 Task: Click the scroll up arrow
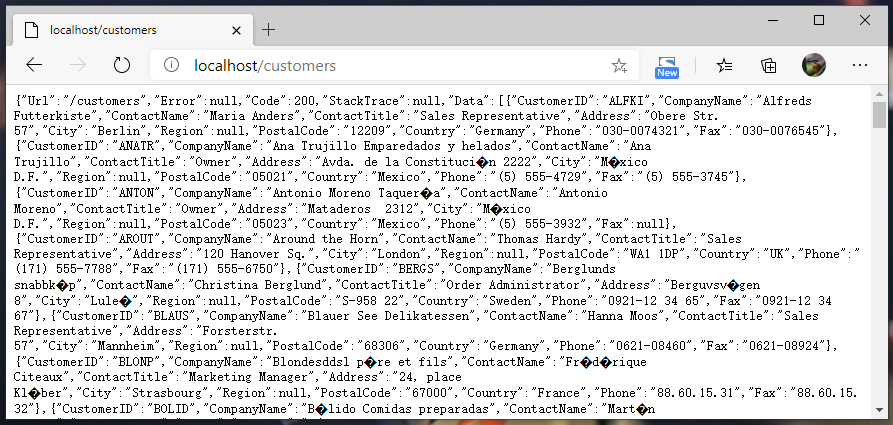click(x=879, y=94)
